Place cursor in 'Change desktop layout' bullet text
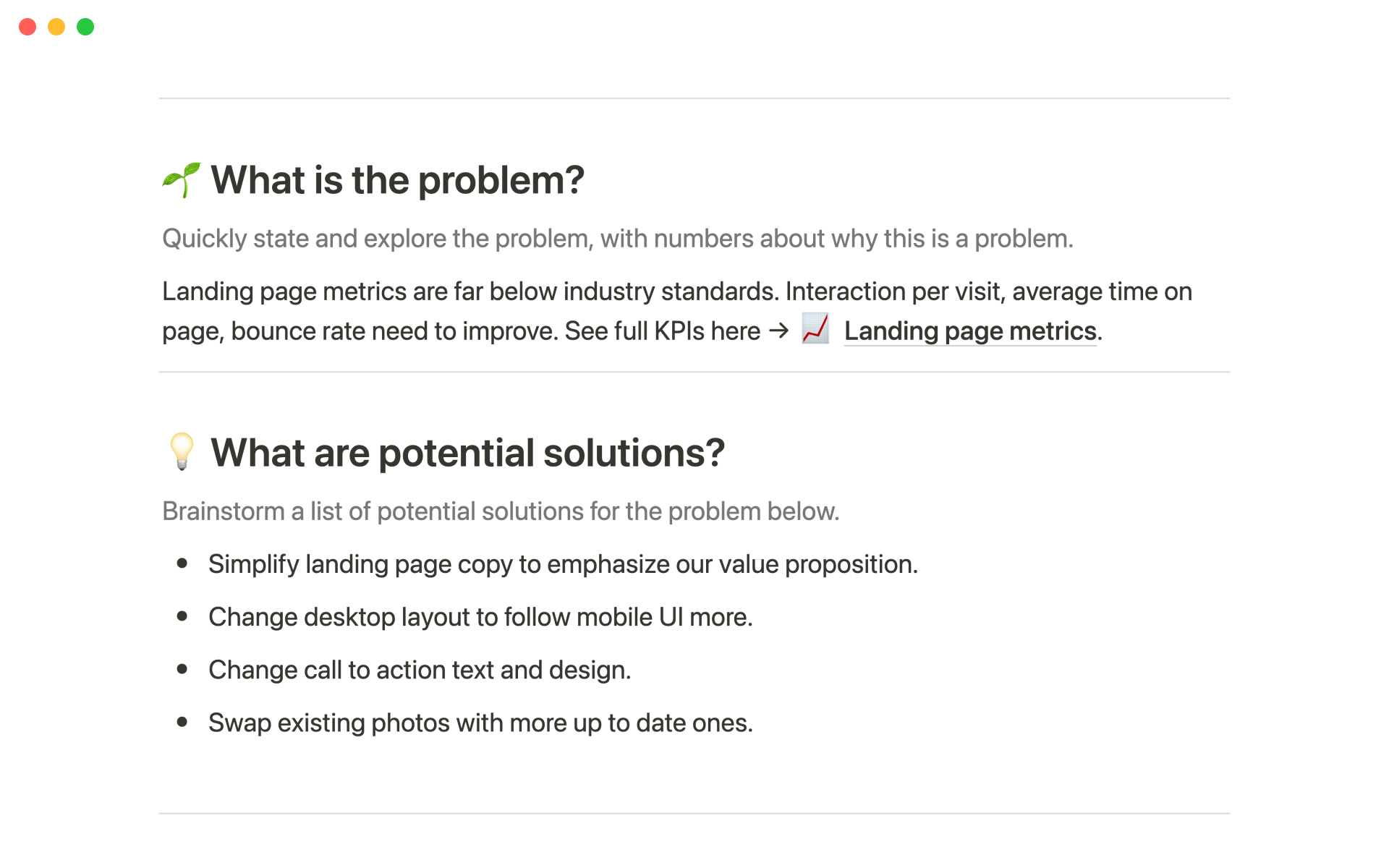 click(x=480, y=617)
